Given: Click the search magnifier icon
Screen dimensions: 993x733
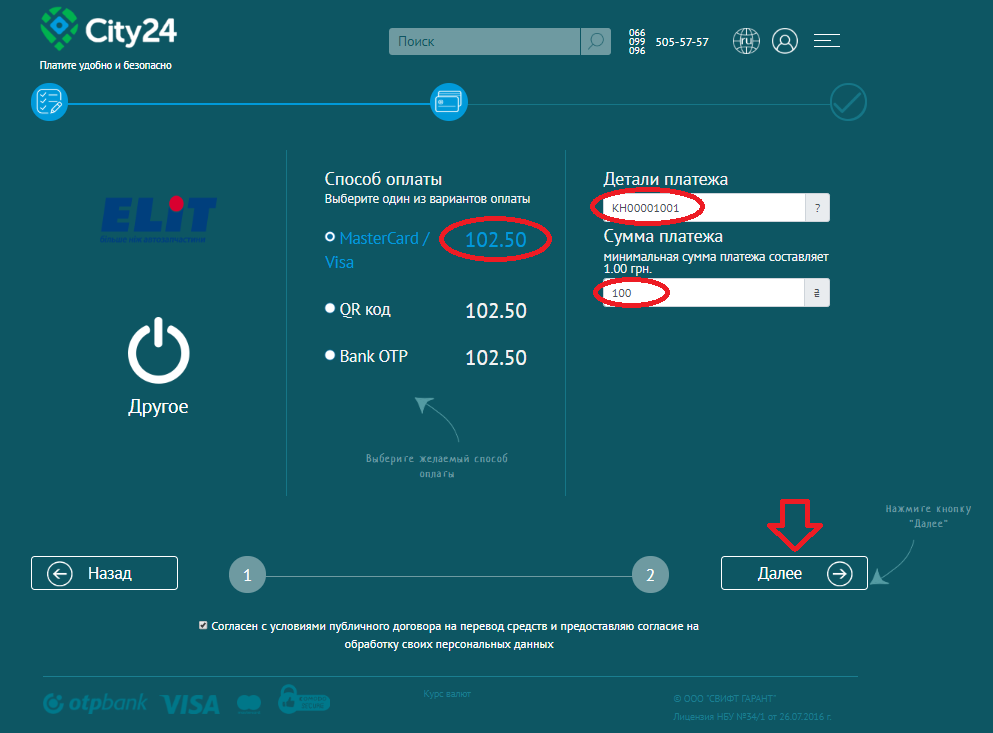Looking at the screenshot, I should [x=595, y=41].
